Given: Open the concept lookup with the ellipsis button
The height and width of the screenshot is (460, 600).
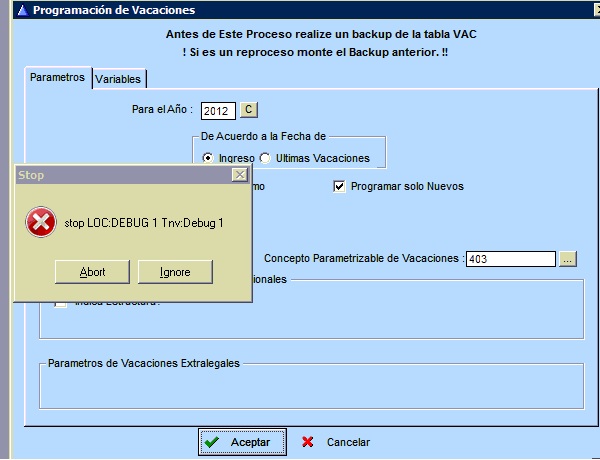Looking at the screenshot, I should (568, 259).
